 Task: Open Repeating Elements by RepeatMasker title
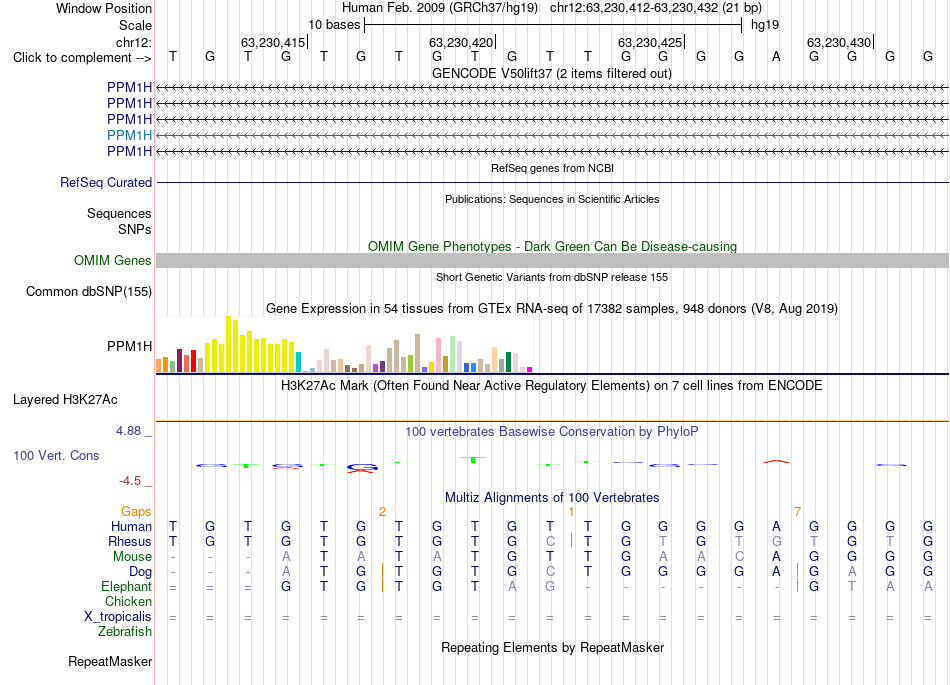point(552,647)
